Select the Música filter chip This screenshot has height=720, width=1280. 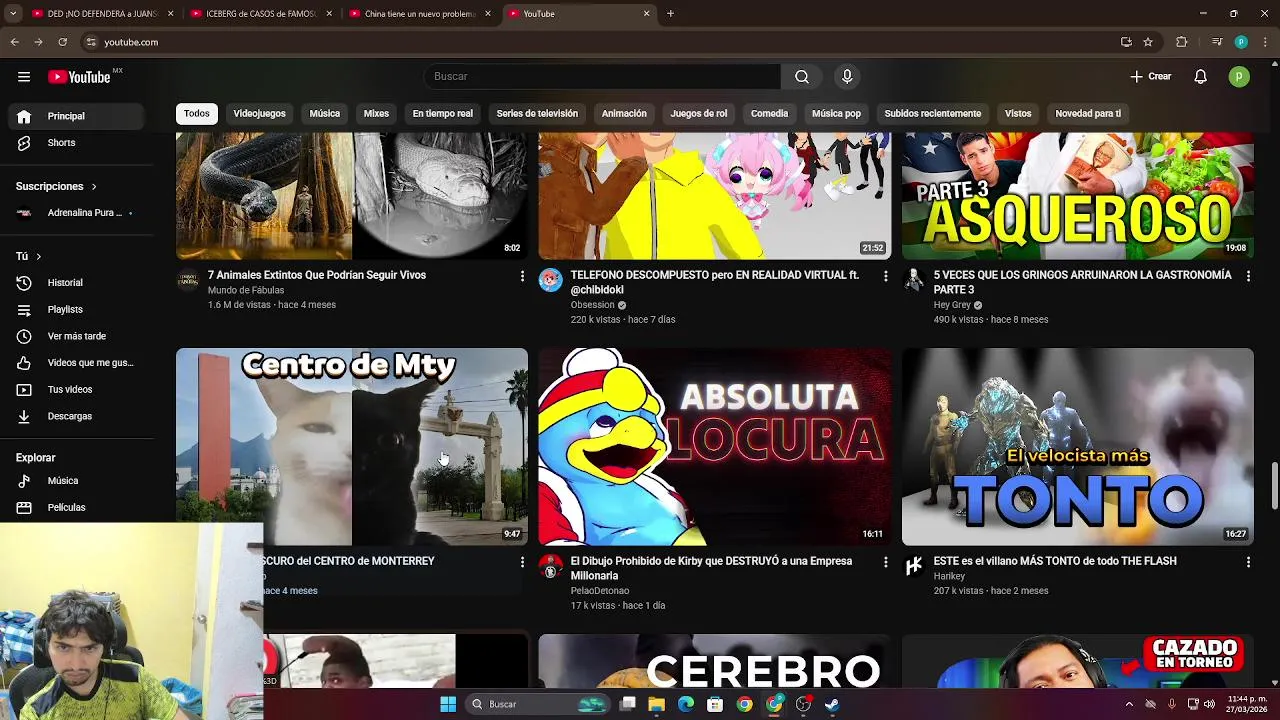[325, 113]
